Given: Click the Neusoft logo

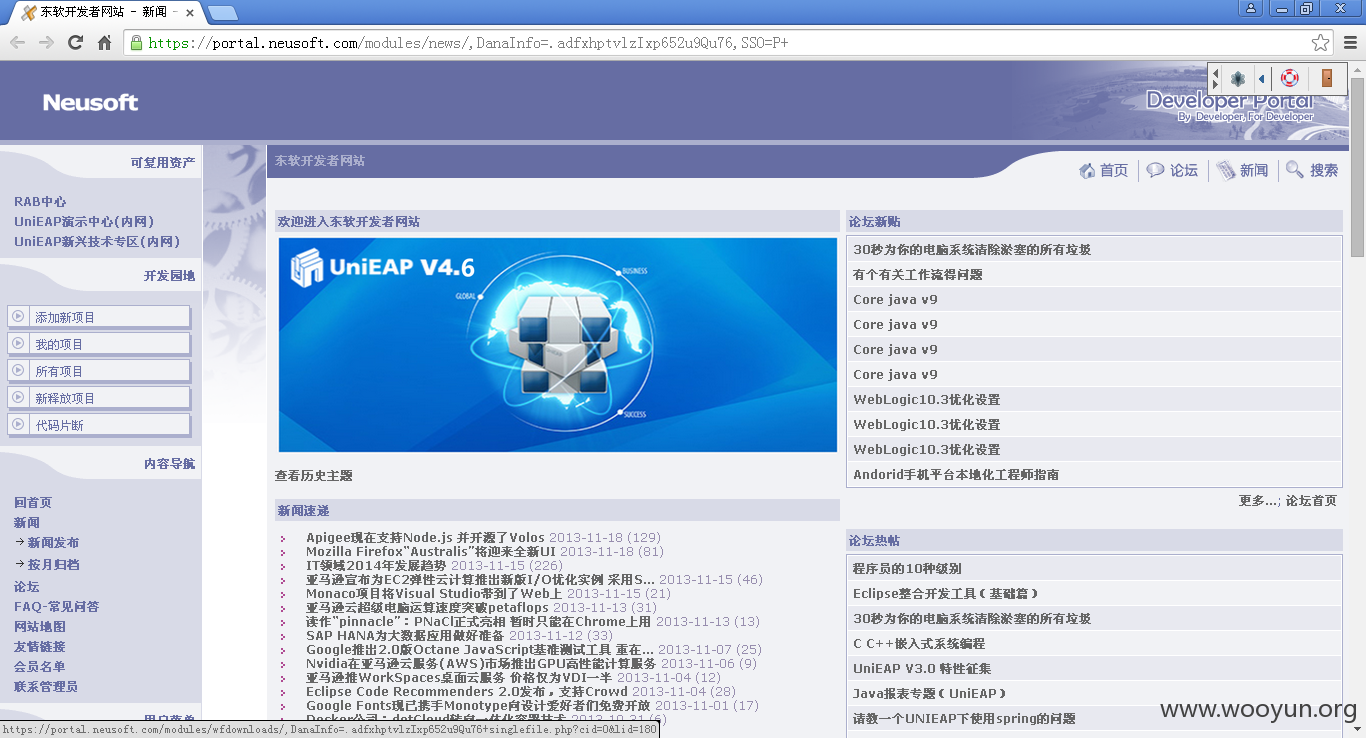Looking at the screenshot, I should pos(90,102).
